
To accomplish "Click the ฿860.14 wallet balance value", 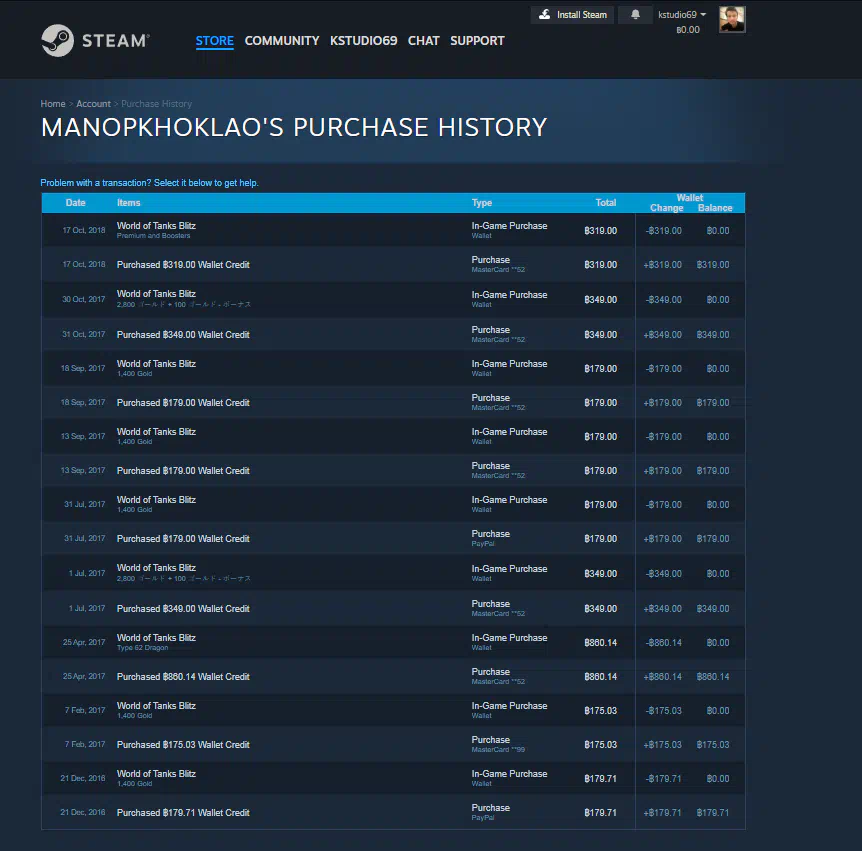I will (x=713, y=677).
